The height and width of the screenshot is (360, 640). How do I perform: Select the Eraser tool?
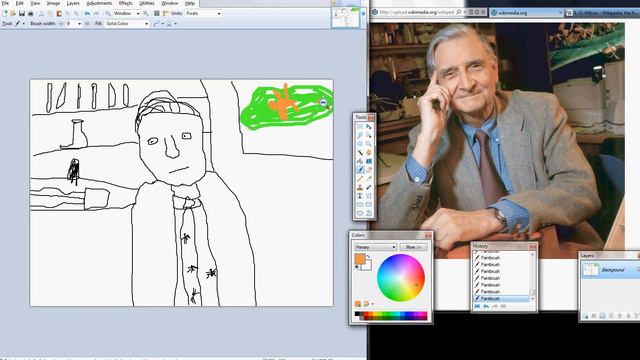(x=369, y=170)
